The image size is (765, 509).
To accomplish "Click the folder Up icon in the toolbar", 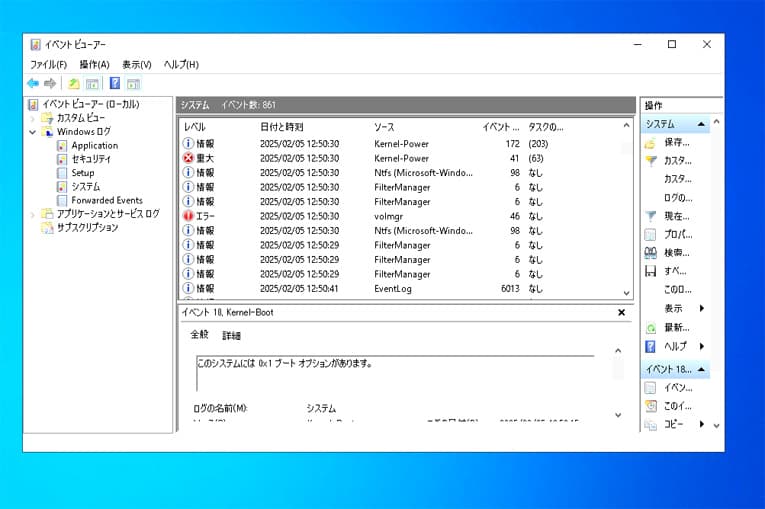I will coord(74,84).
